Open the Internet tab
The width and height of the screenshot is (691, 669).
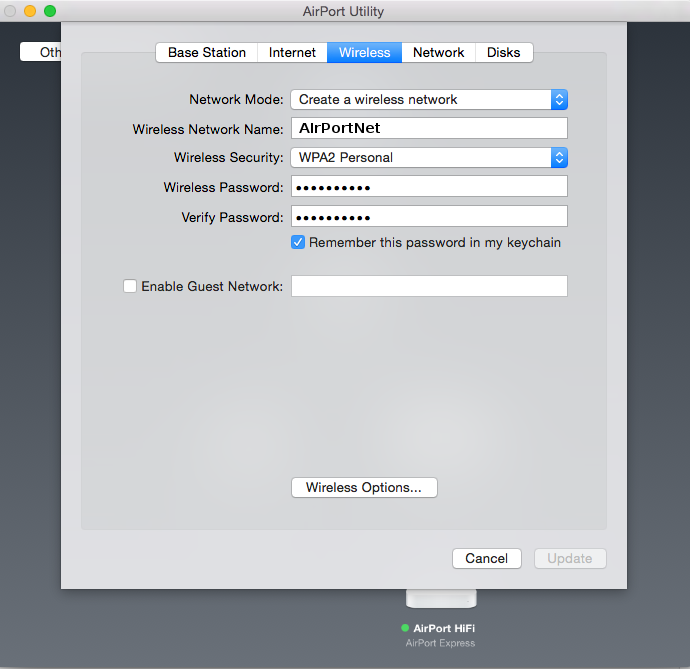tap(292, 52)
